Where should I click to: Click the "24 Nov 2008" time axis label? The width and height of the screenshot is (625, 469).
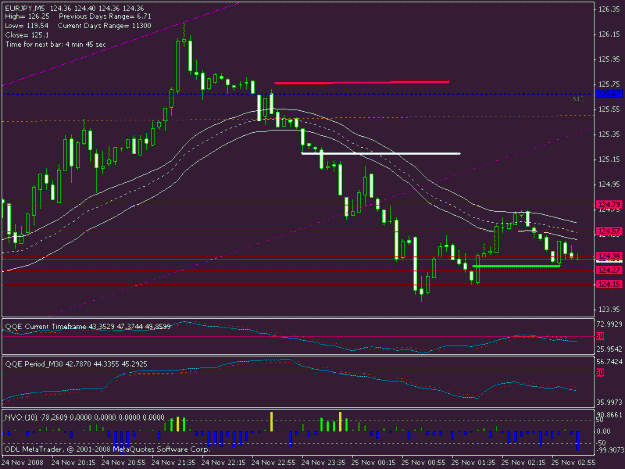coord(23,462)
